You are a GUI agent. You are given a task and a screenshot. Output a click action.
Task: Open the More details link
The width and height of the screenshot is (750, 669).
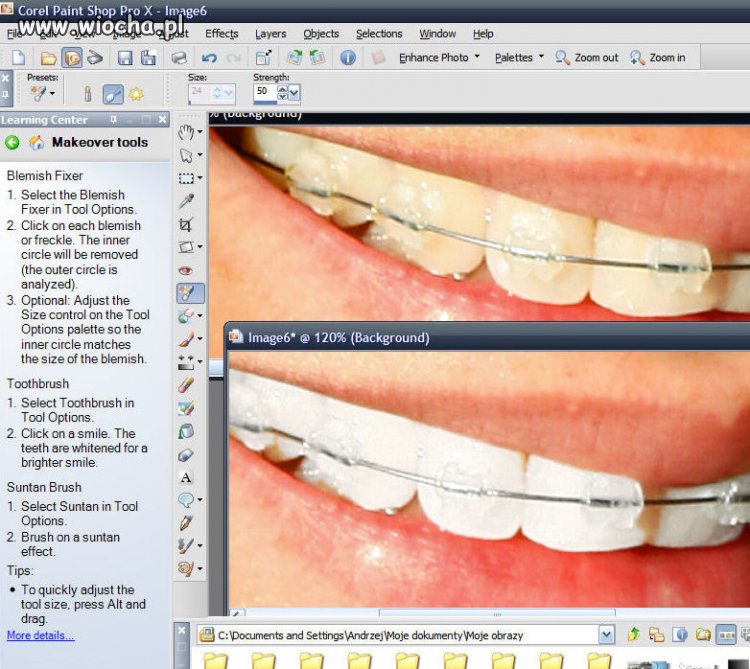pyautogui.click(x=41, y=635)
